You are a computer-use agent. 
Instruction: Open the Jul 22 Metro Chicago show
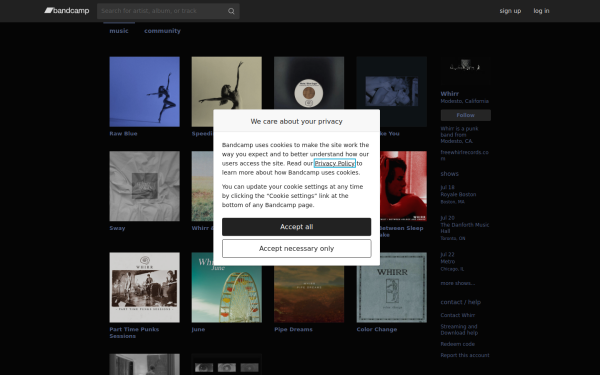452,262
